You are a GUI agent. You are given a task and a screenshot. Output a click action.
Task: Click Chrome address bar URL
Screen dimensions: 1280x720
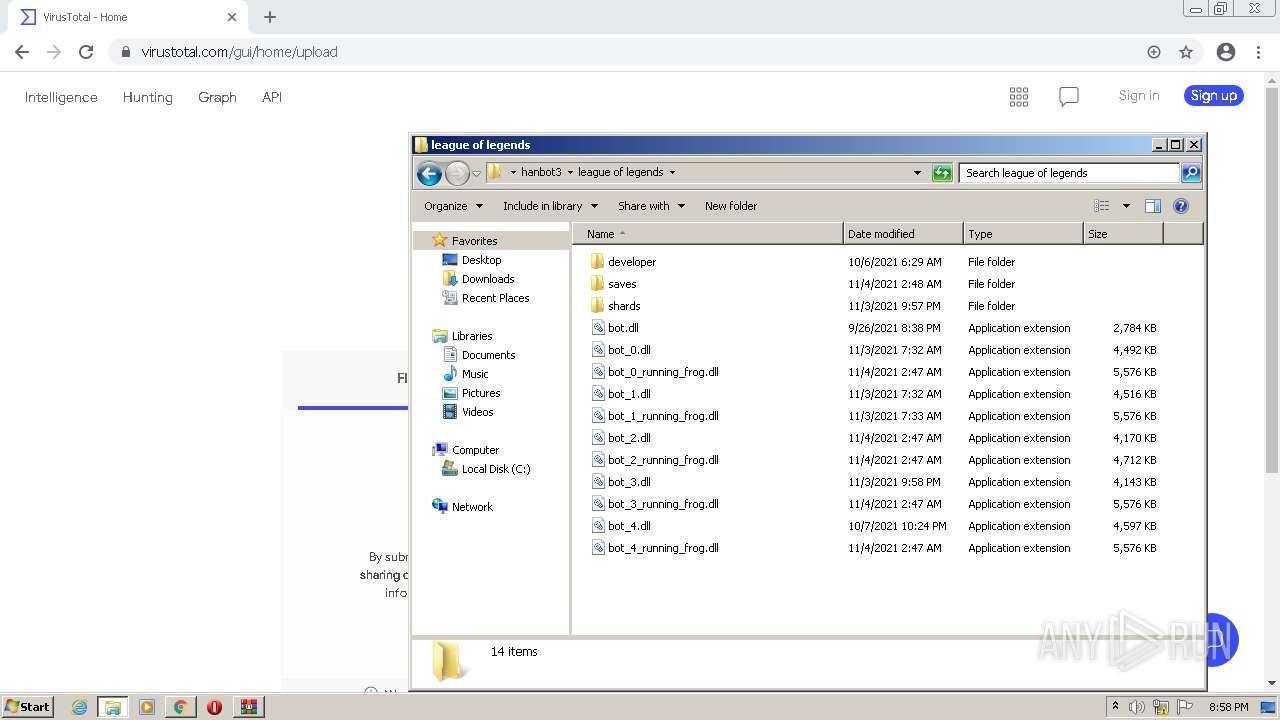239,52
